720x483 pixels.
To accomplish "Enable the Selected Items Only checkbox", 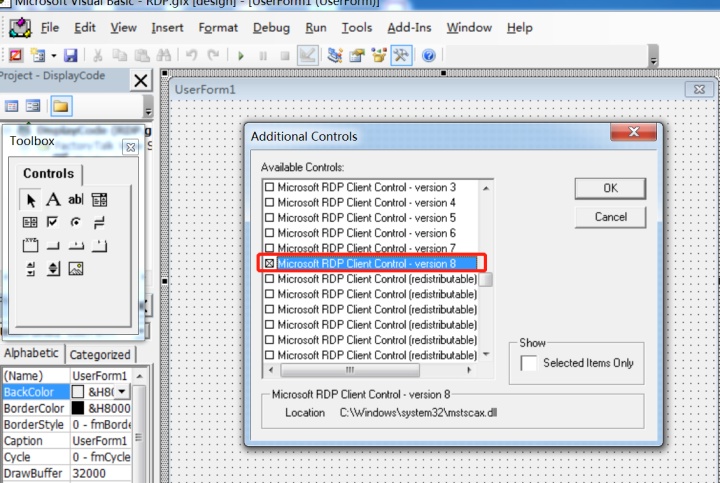I will [x=529, y=363].
